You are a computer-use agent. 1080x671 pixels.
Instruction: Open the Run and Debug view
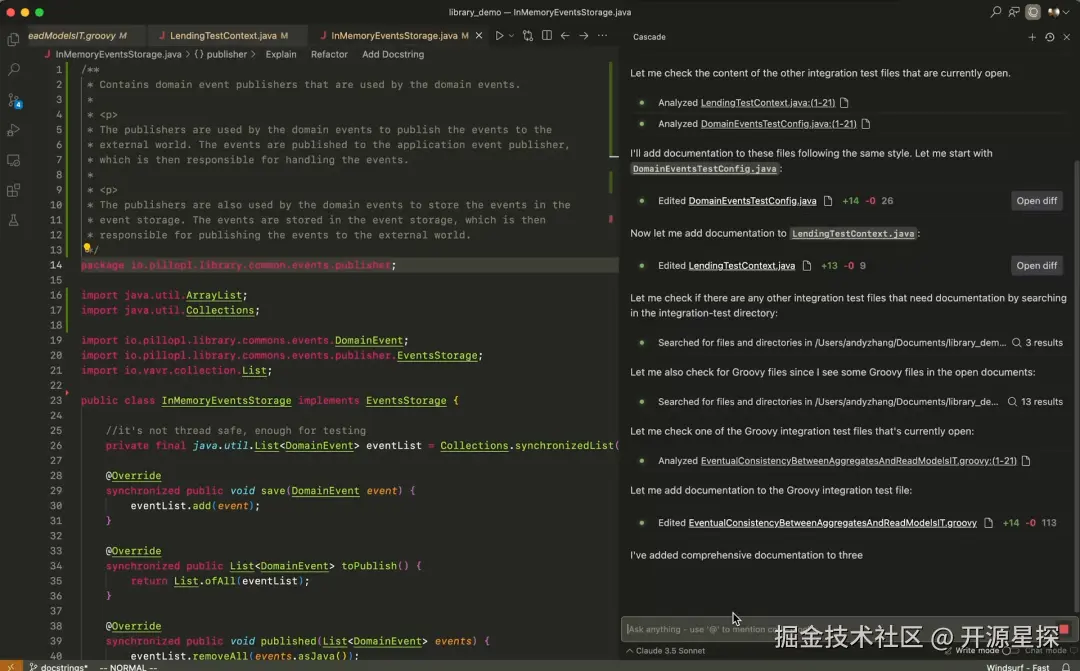14,130
